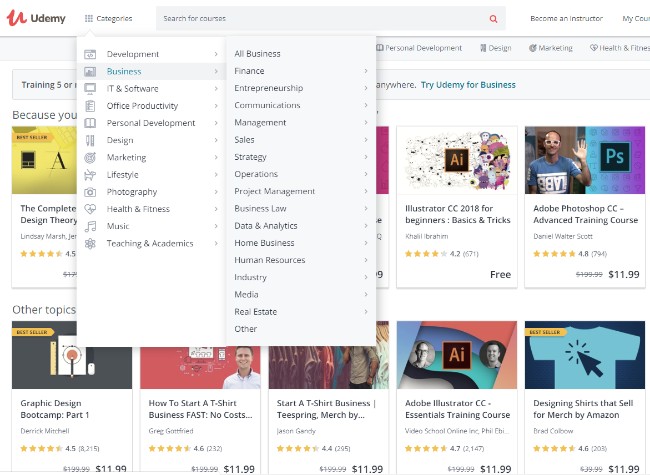Click the Categories grid icon
This screenshot has height=475, width=650.
coord(89,19)
